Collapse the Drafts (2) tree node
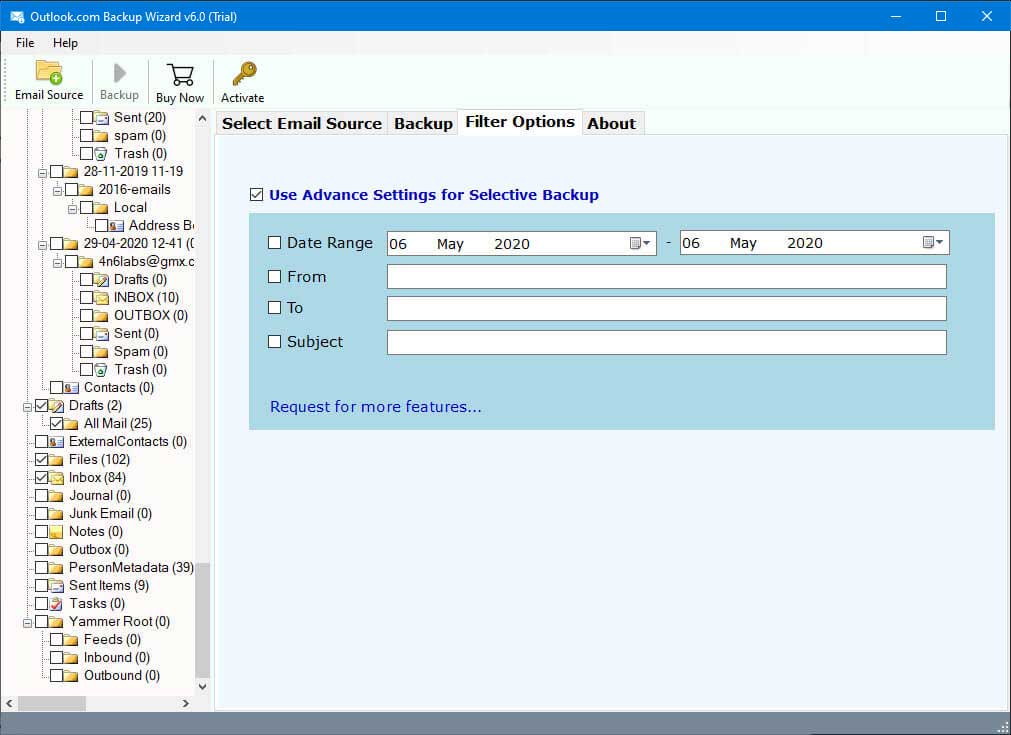 [x=27, y=407]
